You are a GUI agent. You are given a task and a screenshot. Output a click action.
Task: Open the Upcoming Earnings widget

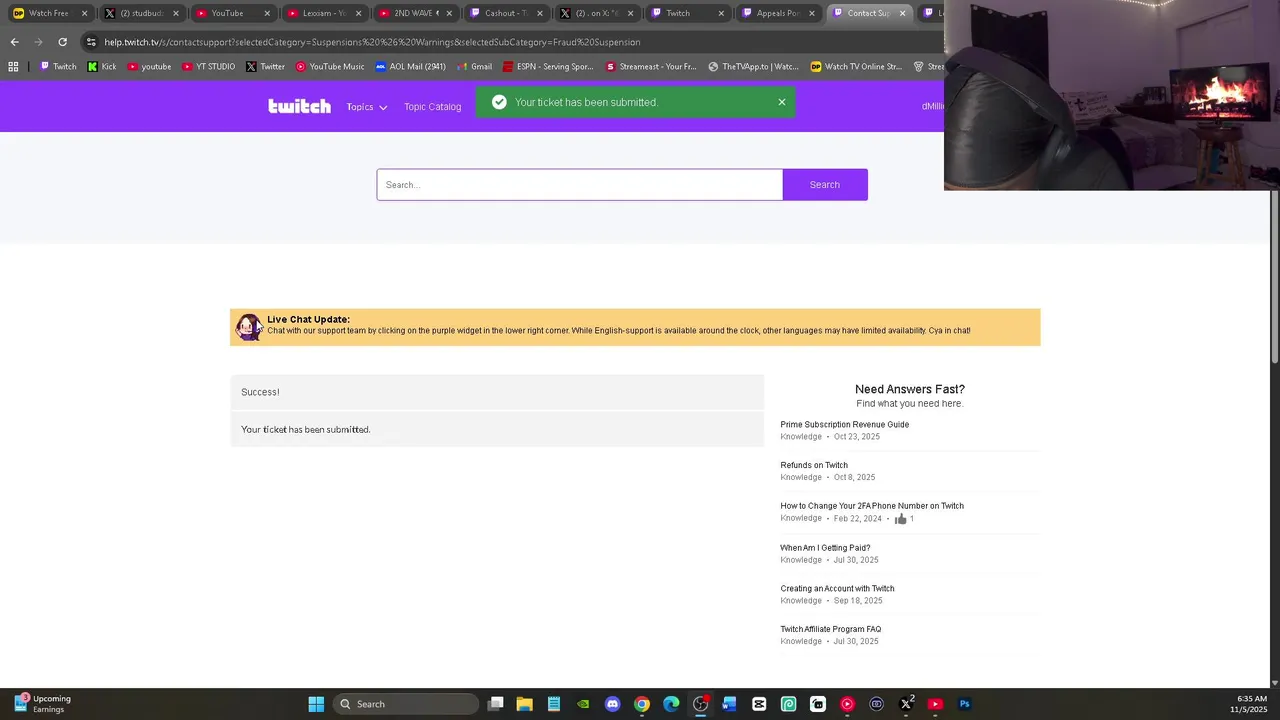click(42, 704)
